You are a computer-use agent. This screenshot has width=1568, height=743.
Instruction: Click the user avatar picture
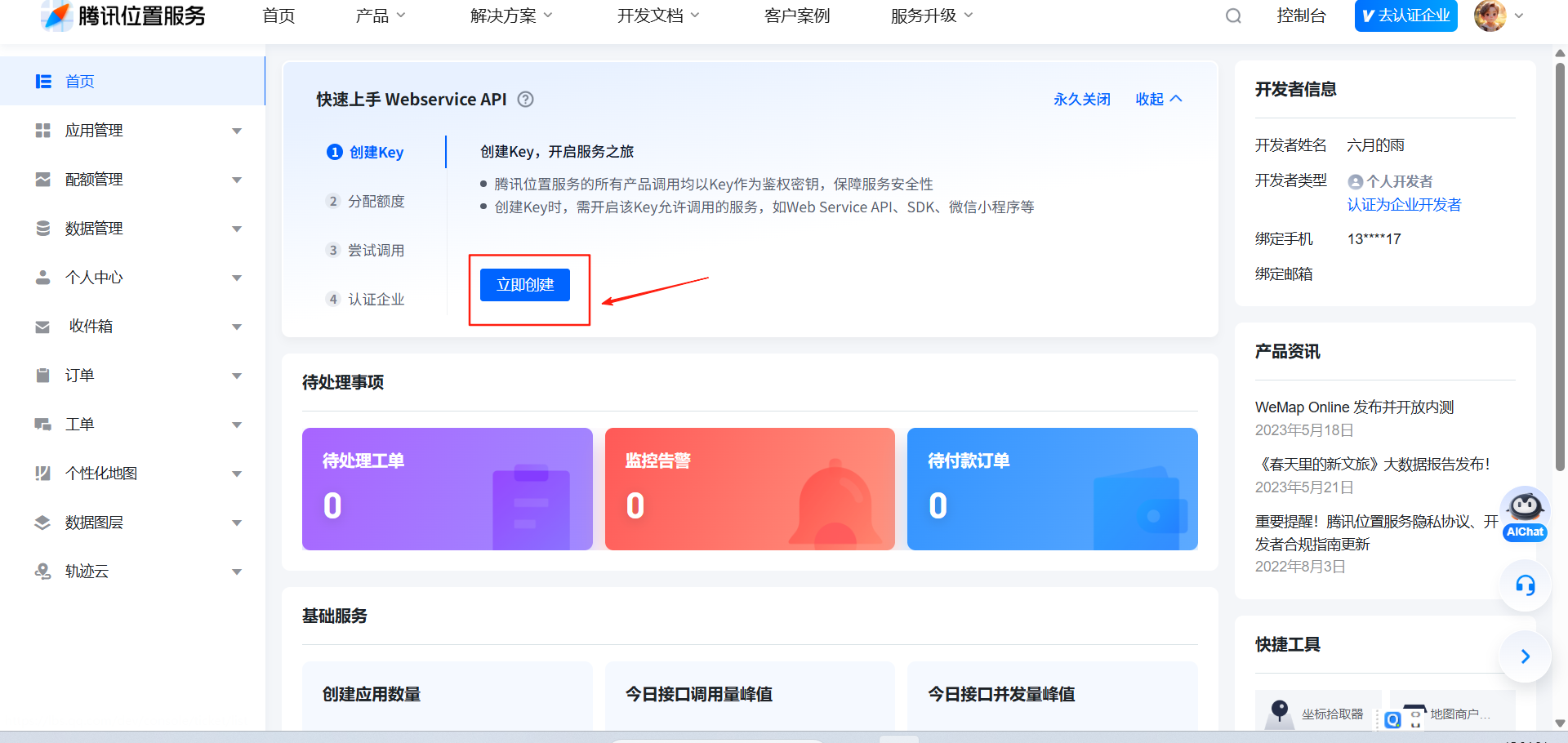coord(1490,16)
